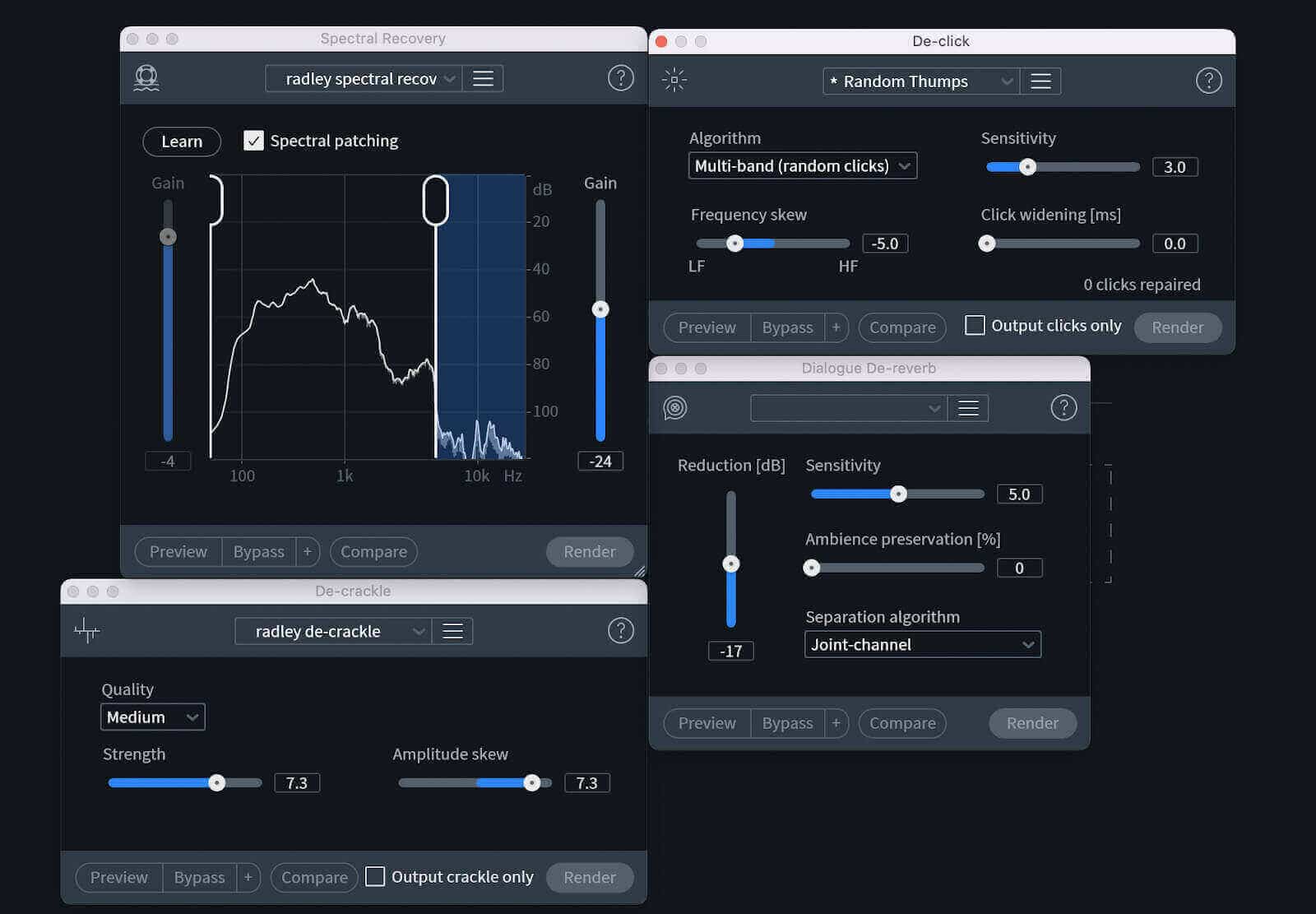The image size is (1316, 914).
Task: Click Learn button in Spectral Recovery
Action: point(182,142)
